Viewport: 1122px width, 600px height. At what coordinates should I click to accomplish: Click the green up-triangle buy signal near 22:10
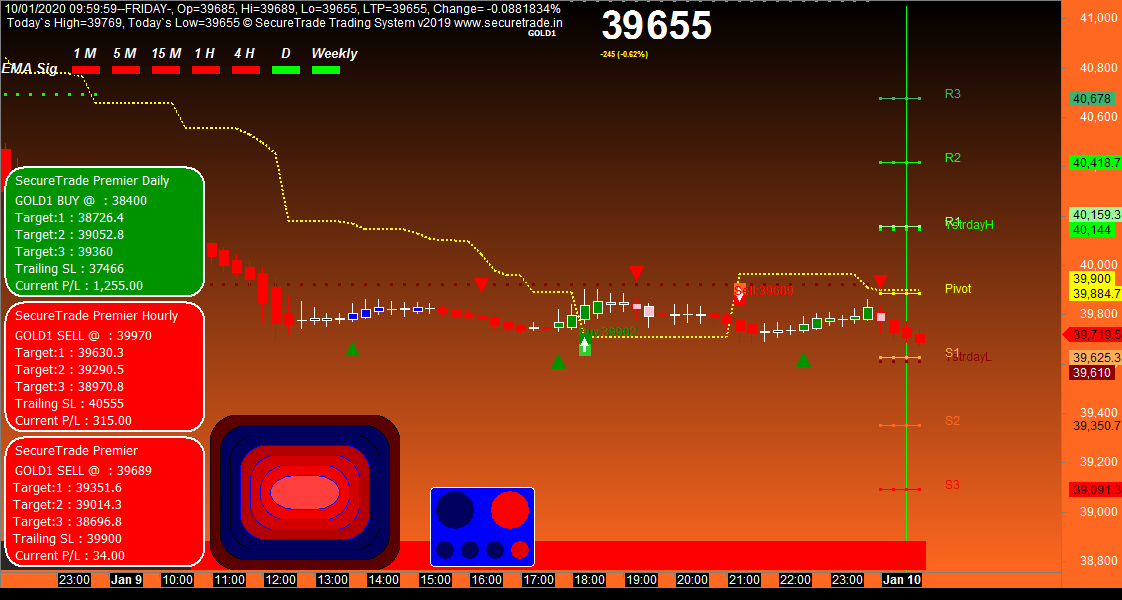pyautogui.click(x=804, y=360)
